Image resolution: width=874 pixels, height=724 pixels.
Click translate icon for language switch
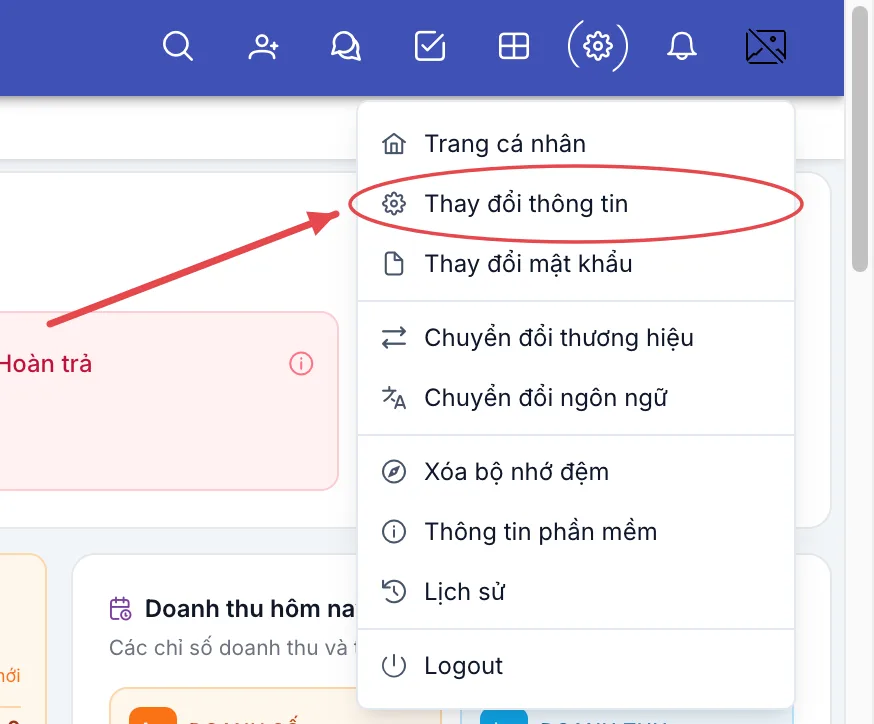(394, 398)
